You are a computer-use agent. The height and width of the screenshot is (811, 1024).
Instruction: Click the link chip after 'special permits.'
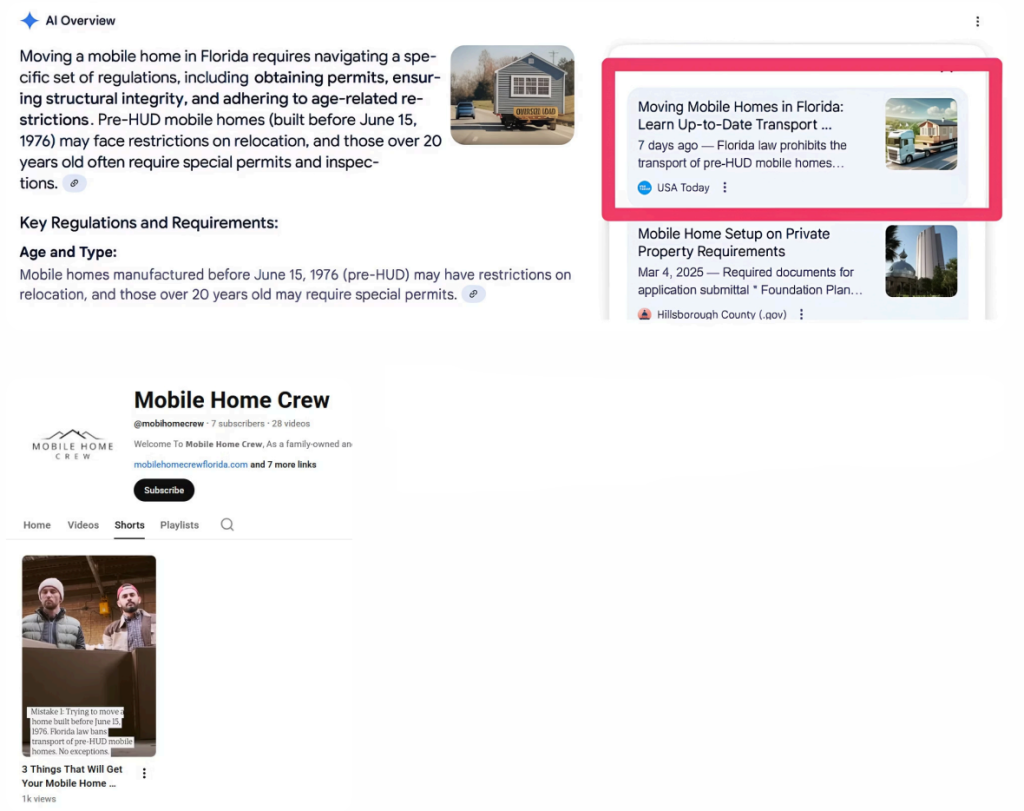point(473,294)
